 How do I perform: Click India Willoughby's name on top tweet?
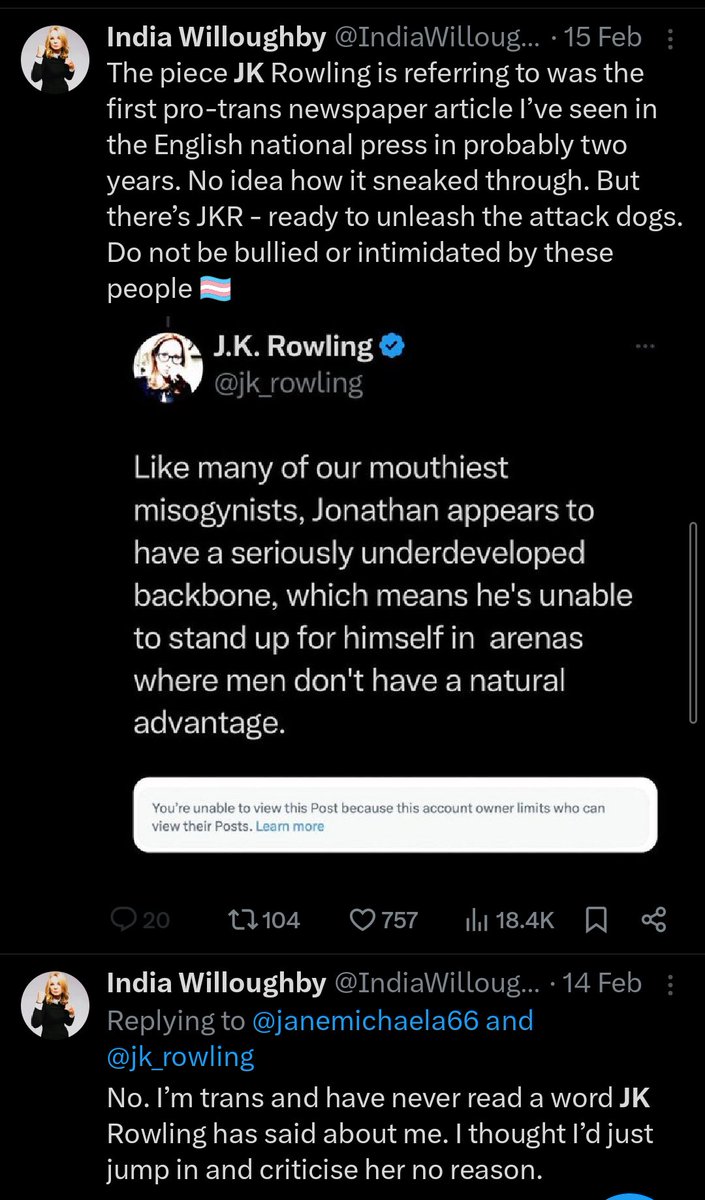tap(216, 38)
